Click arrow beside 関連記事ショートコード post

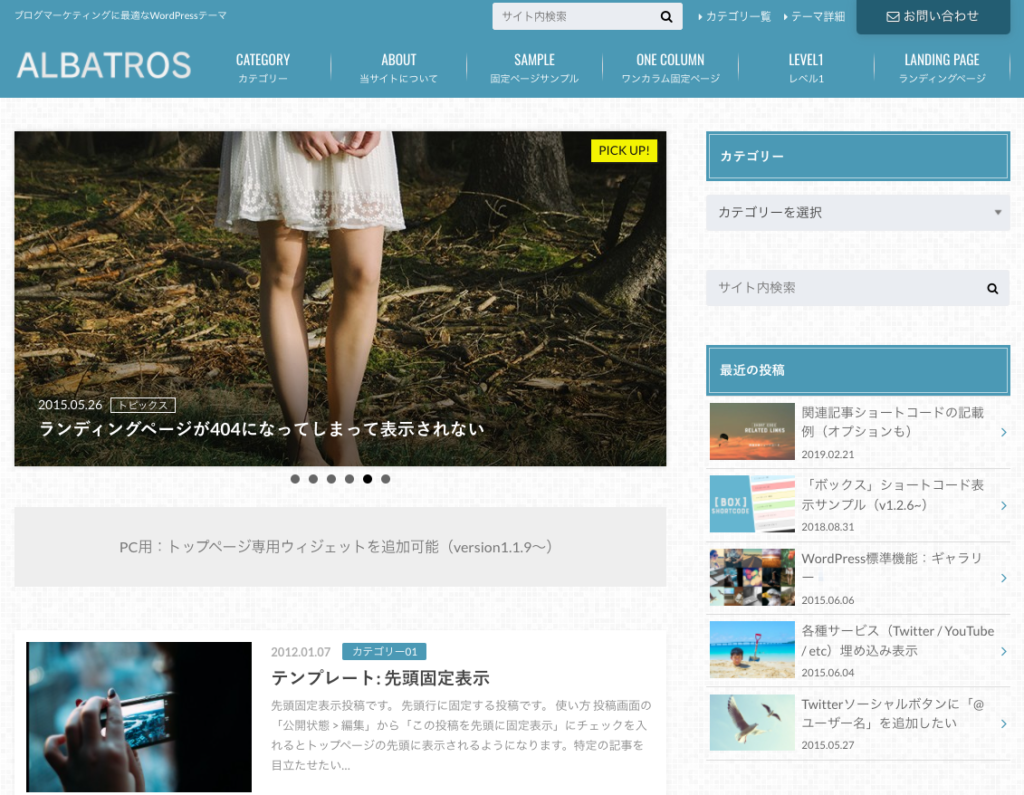click(x=1003, y=432)
